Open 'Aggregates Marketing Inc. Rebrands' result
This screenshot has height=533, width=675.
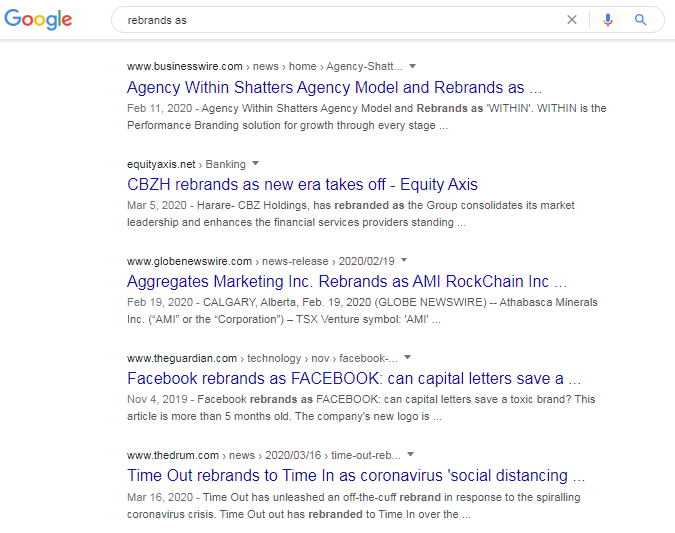tap(347, 282)
